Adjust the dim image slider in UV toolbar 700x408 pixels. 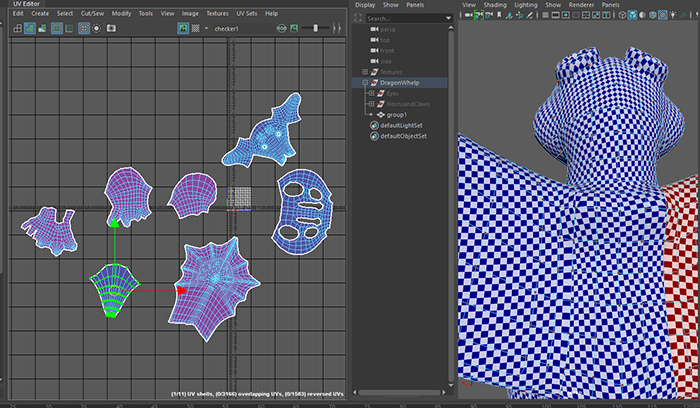[315, 28]
